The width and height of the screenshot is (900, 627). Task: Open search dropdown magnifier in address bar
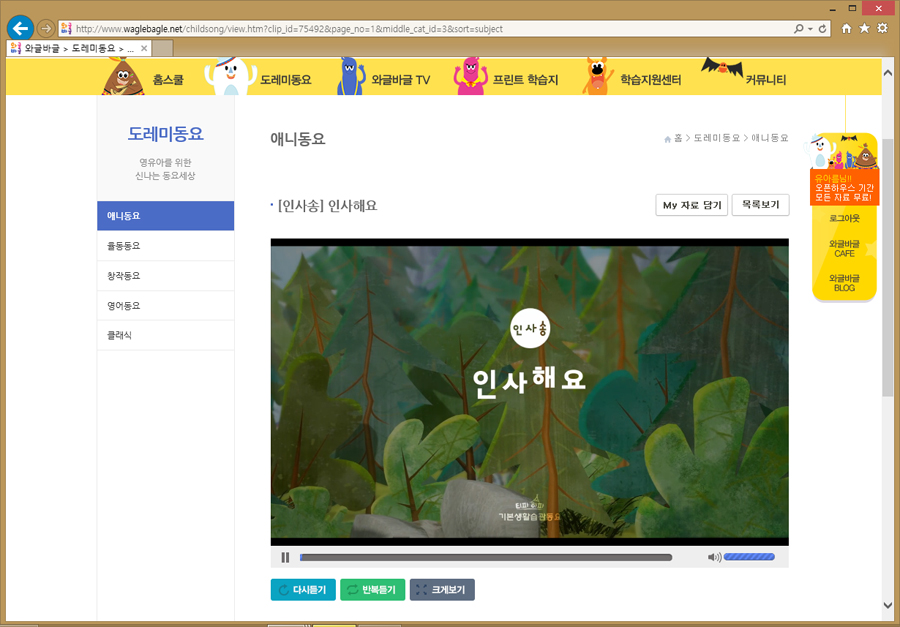point(799,29)
